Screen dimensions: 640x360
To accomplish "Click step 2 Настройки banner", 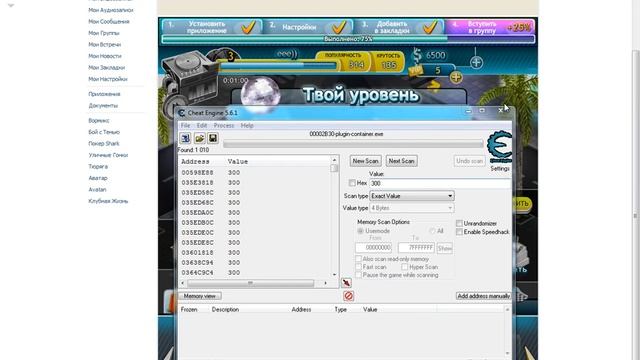I will click(x=307, y=27).
